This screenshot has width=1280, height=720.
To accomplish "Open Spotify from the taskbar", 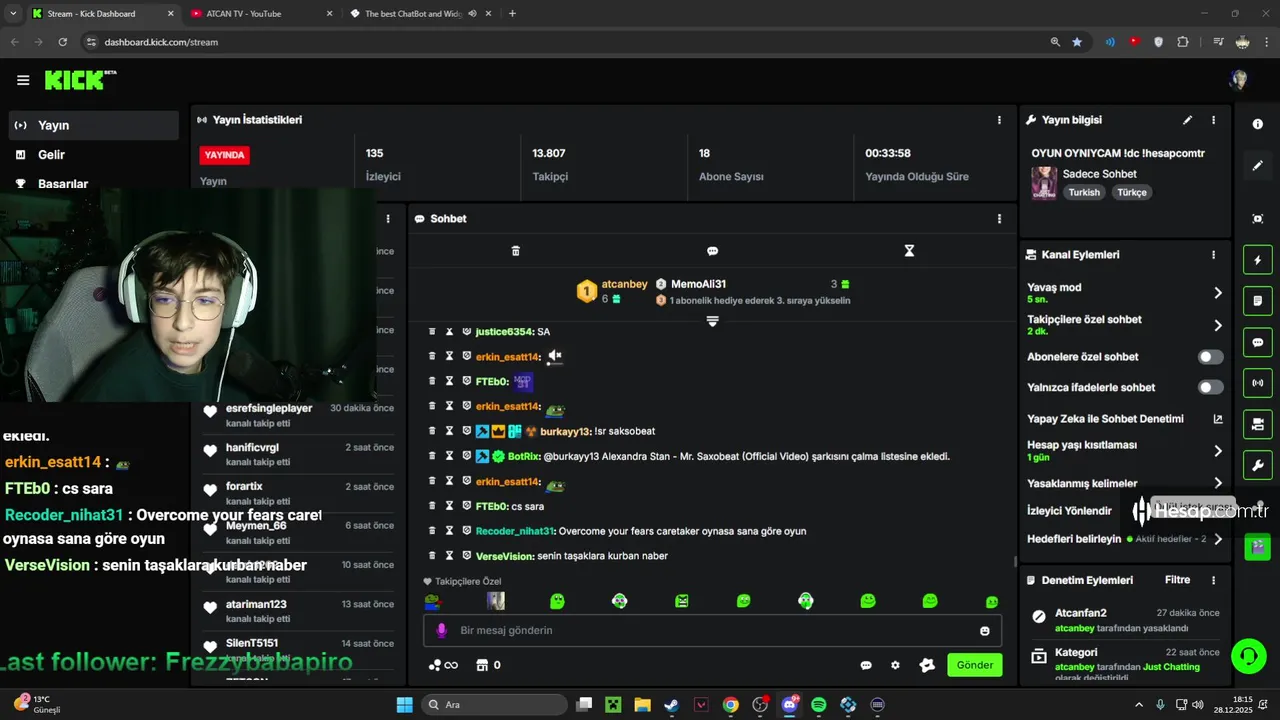I will pyautogui.click(x=819, y=705).
